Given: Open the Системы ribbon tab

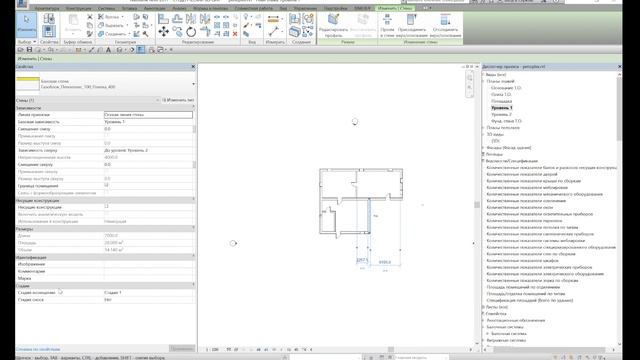Looking at the screenshot, I should pyautogui.click(x=106, y=8).
